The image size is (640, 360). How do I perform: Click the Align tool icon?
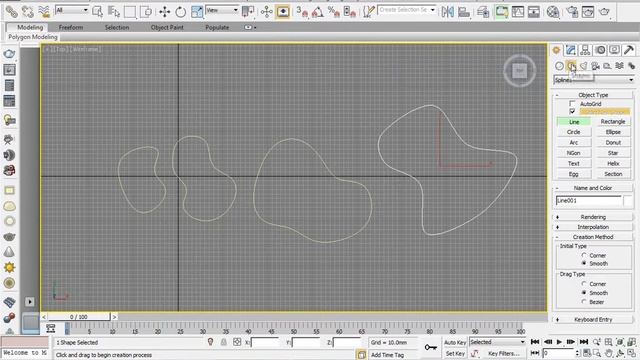[x=464, y=12]
